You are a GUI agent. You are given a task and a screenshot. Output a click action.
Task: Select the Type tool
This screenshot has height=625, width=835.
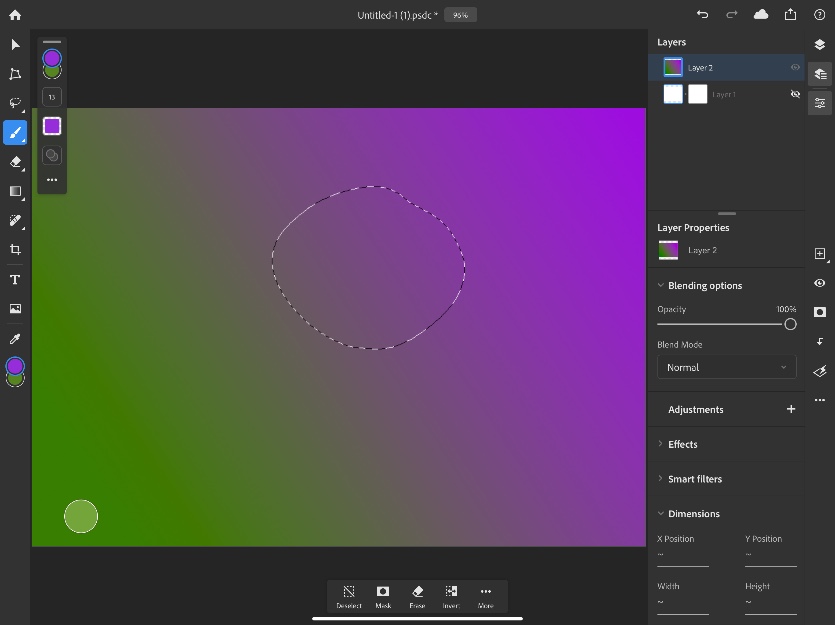pyautogui.click(x=15, y=280)
